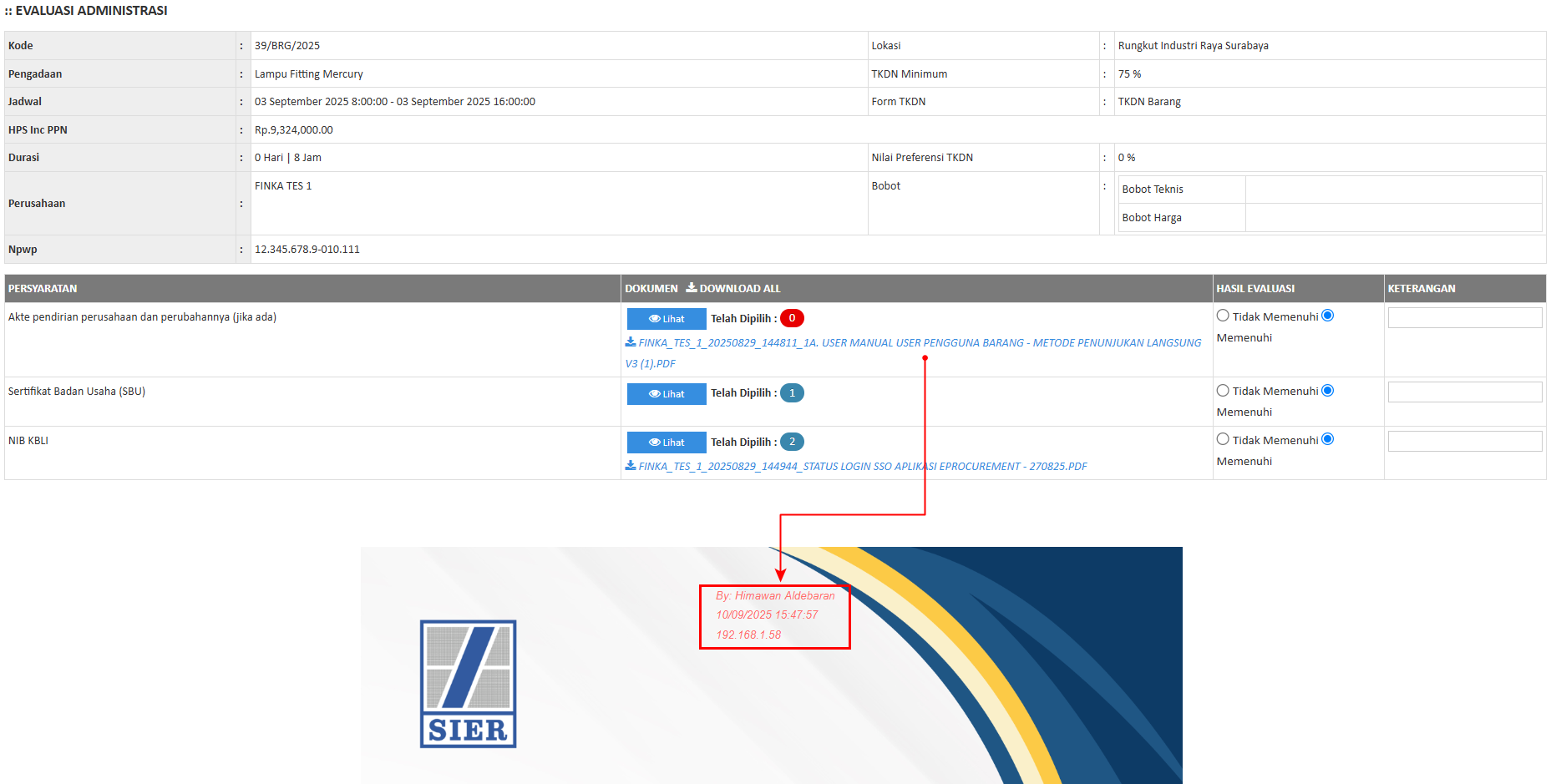Open the Lihat button for NIB KBLI

click(x=667, y=443)
